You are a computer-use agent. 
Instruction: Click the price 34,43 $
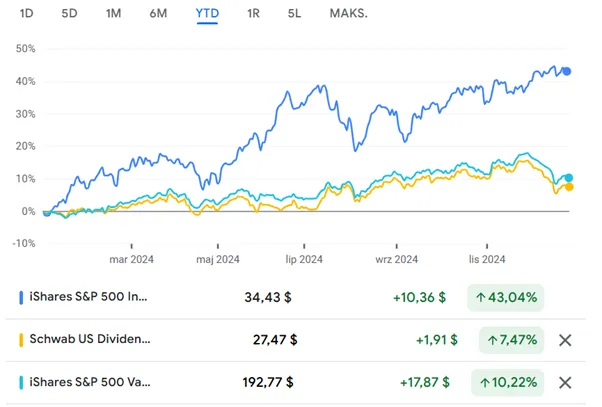[268, 298]
